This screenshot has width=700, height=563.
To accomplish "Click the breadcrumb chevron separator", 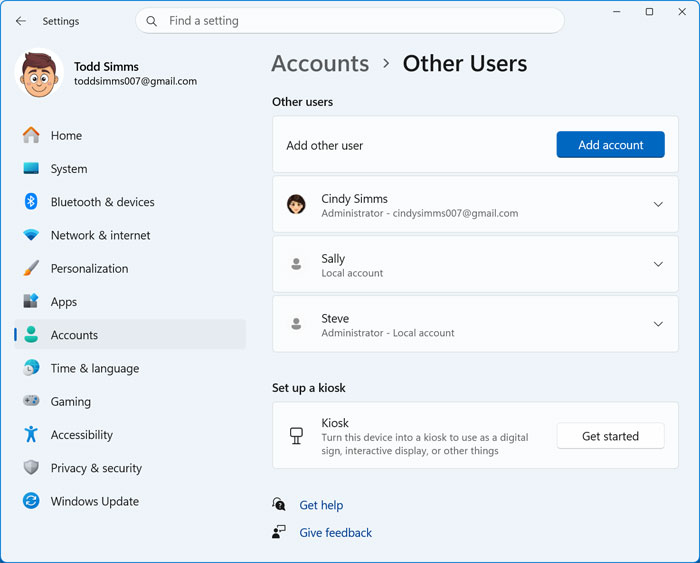I will [x=386, y=64].
